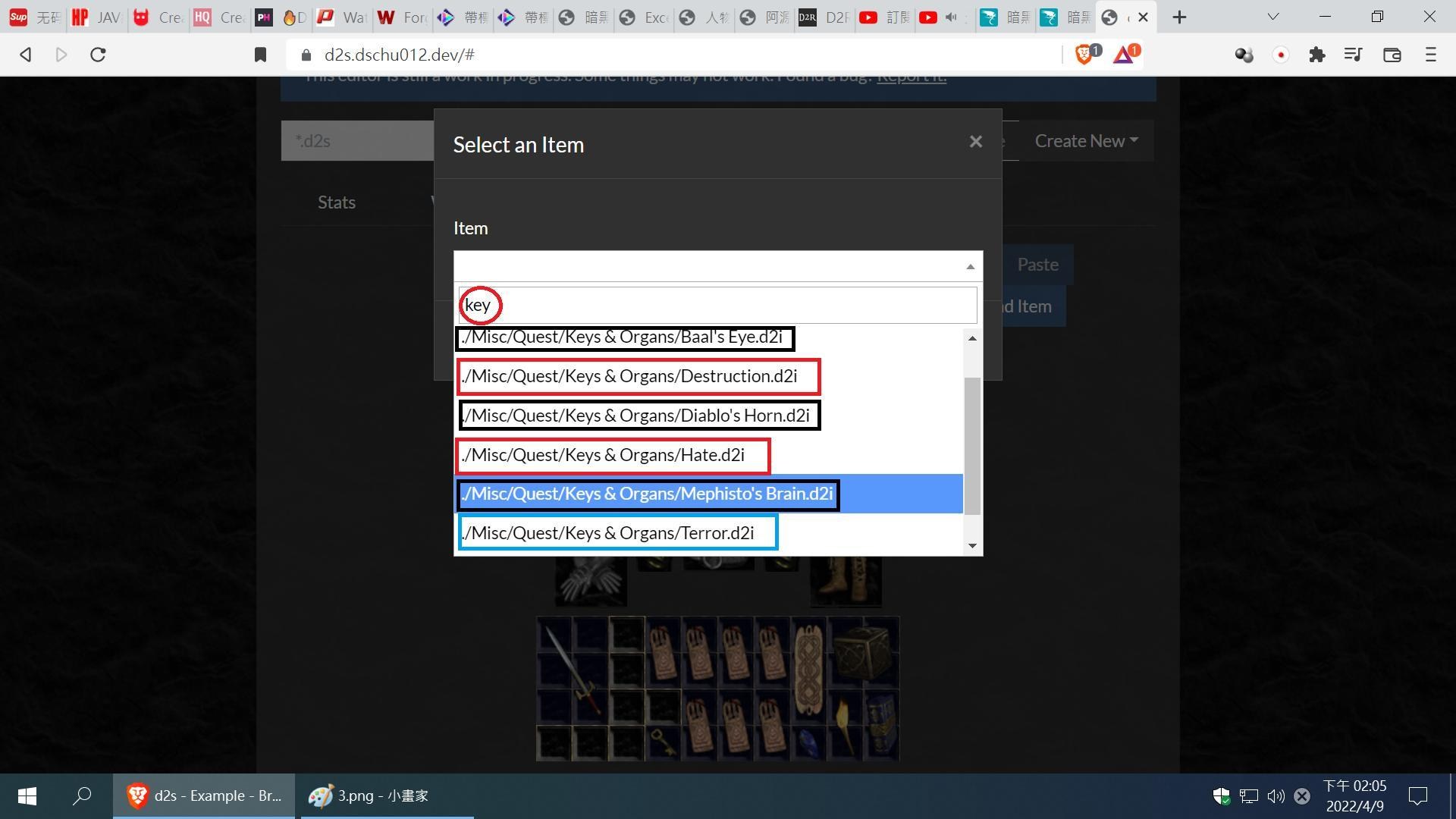Click the scrollbar down arrow in list

pos(972,546)
